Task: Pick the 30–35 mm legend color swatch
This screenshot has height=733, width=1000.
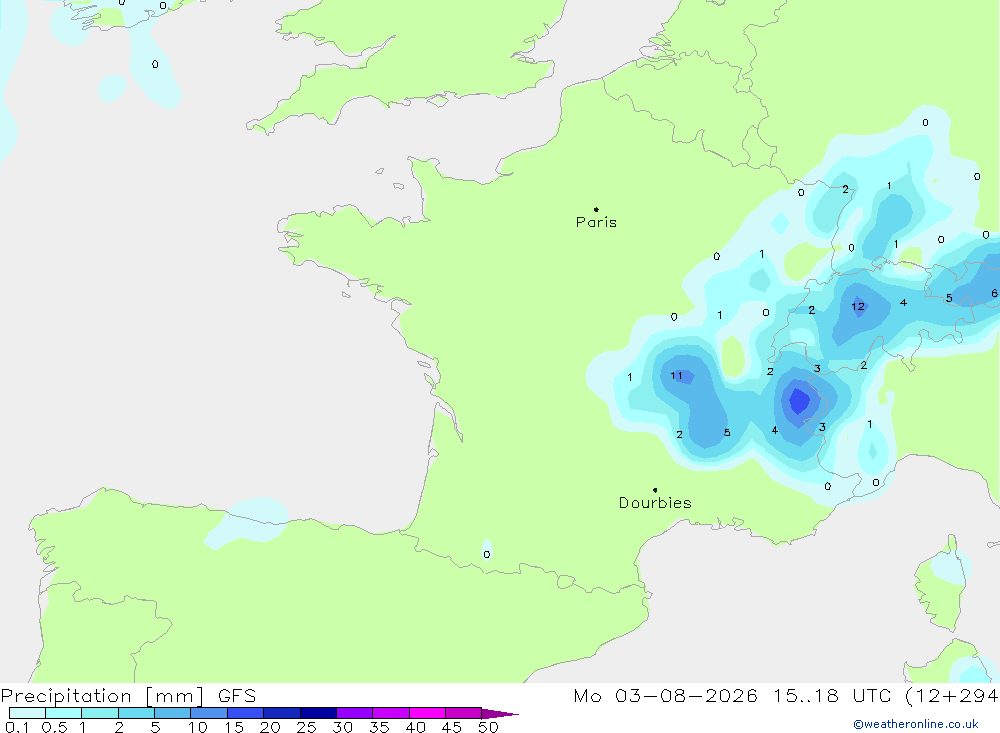Action: pyautogui.click(x=355, y=713)
